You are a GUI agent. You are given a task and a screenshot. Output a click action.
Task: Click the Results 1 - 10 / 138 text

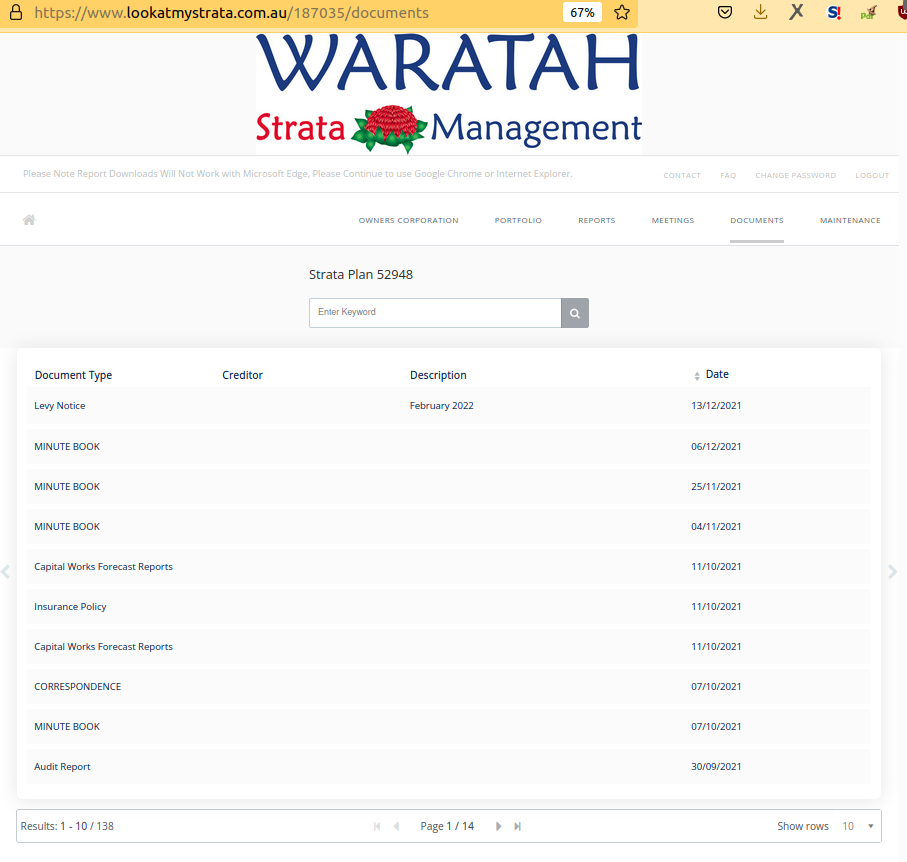(x=67, y=826)
